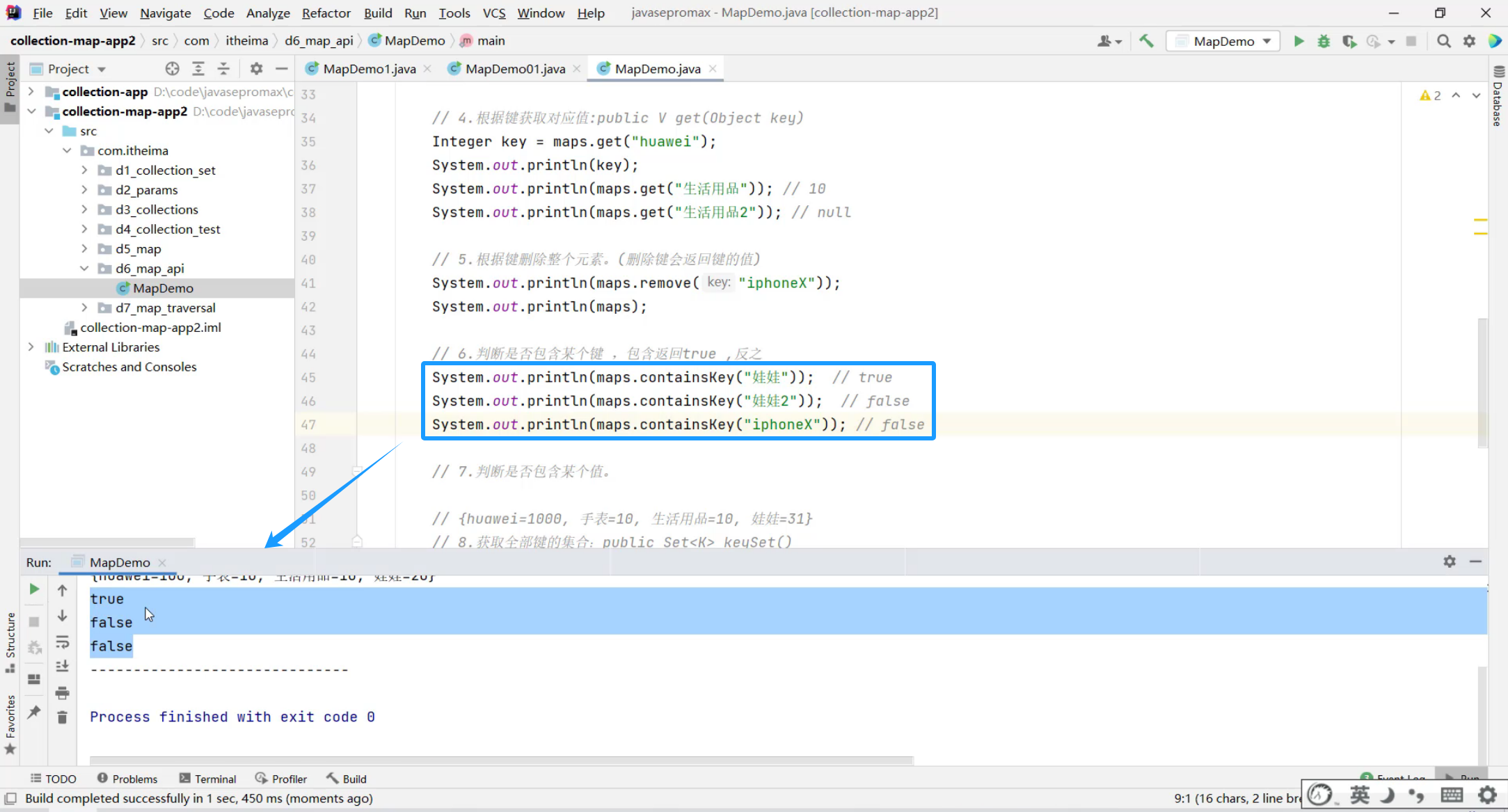Expand the d7_map_traversal folder
This screenshot has width=1508, height=812.
(84, 308)
